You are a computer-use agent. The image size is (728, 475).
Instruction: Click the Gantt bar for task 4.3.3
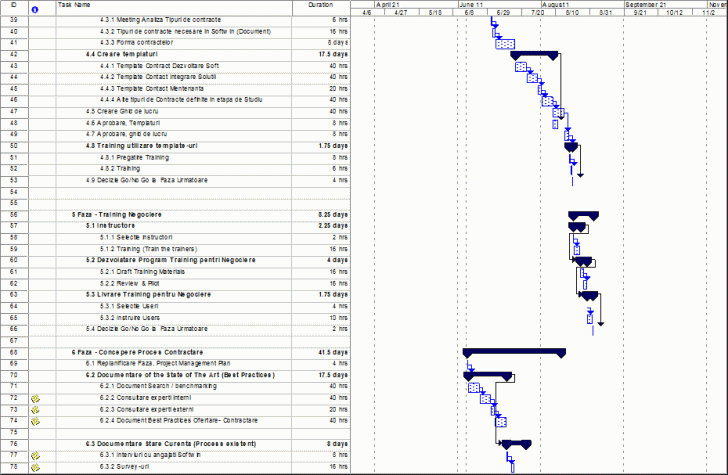click(x=505, y=44)
